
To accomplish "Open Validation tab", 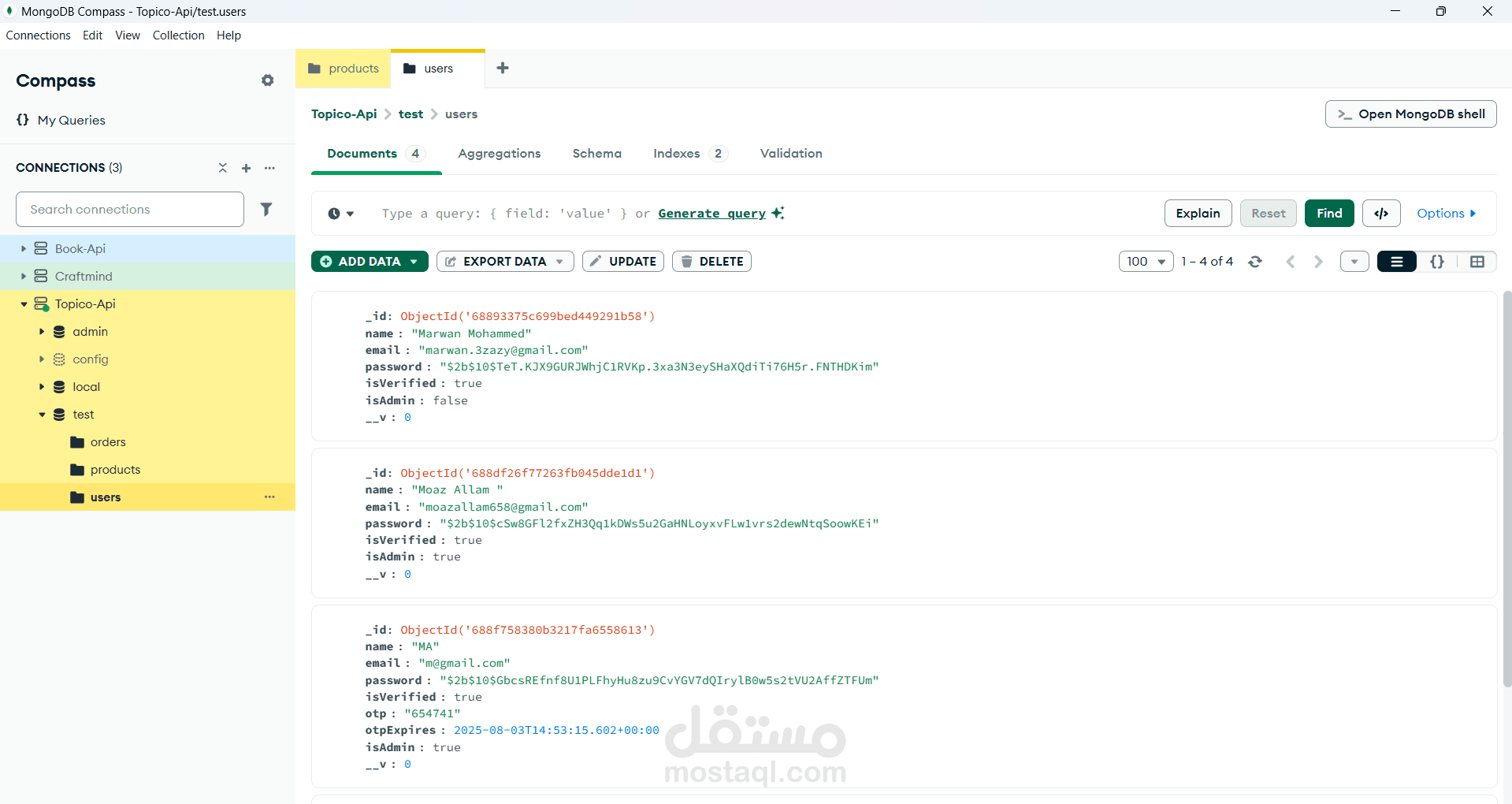I will tap(791, 154).
